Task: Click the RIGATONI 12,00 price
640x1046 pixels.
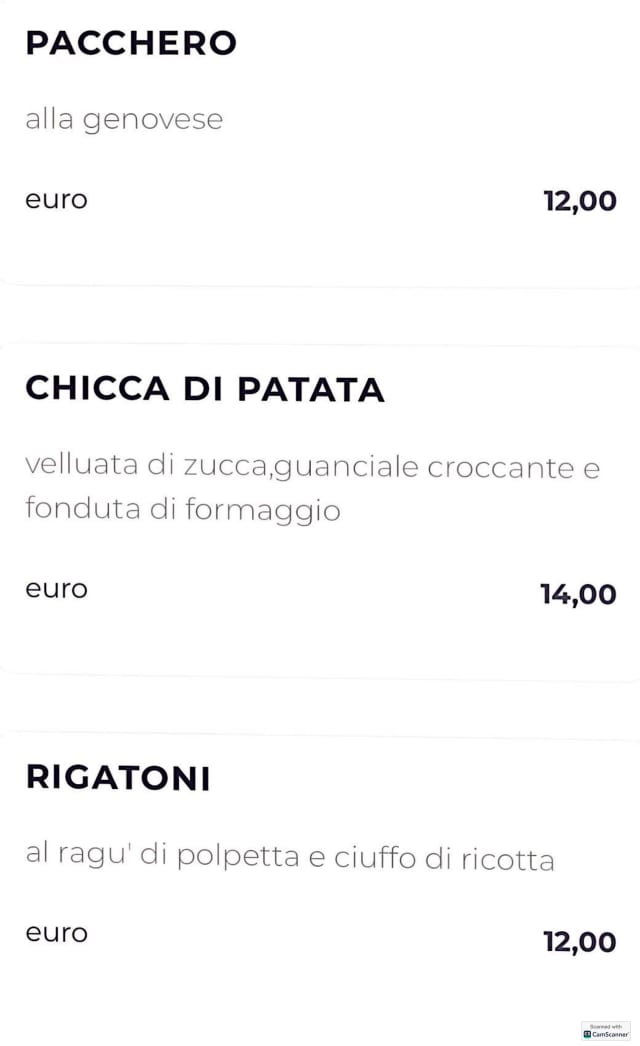Action: click(x=579, y=942)
